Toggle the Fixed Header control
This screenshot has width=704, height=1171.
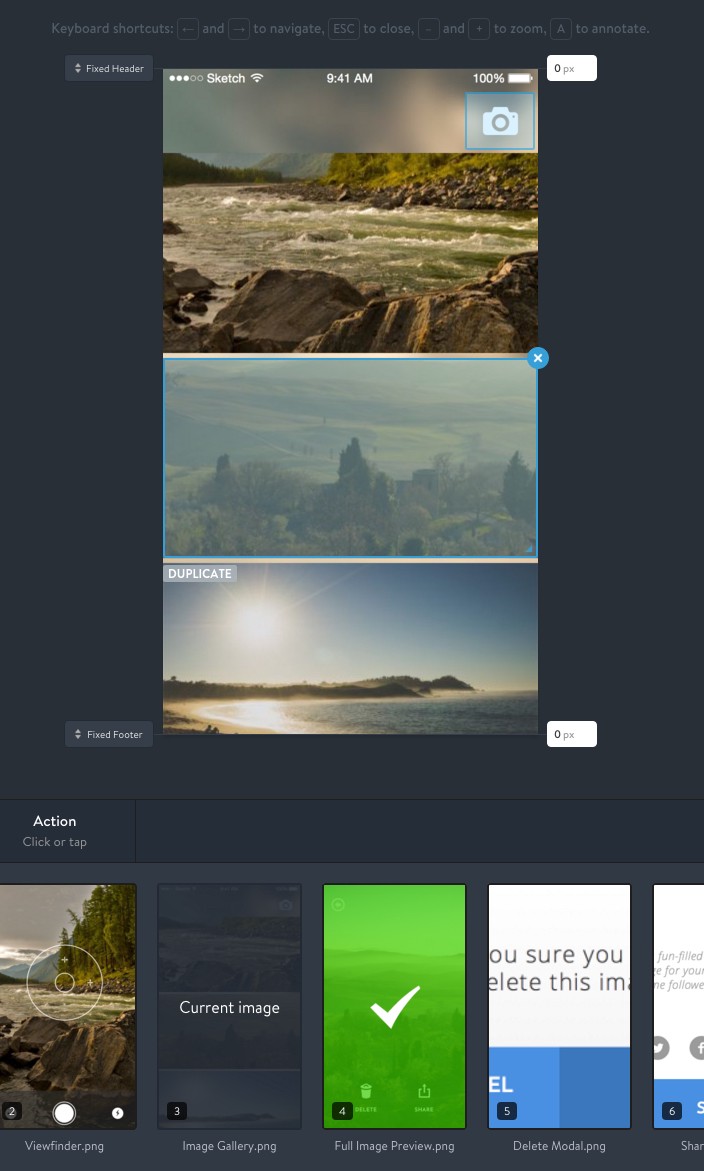click(109, 68)
